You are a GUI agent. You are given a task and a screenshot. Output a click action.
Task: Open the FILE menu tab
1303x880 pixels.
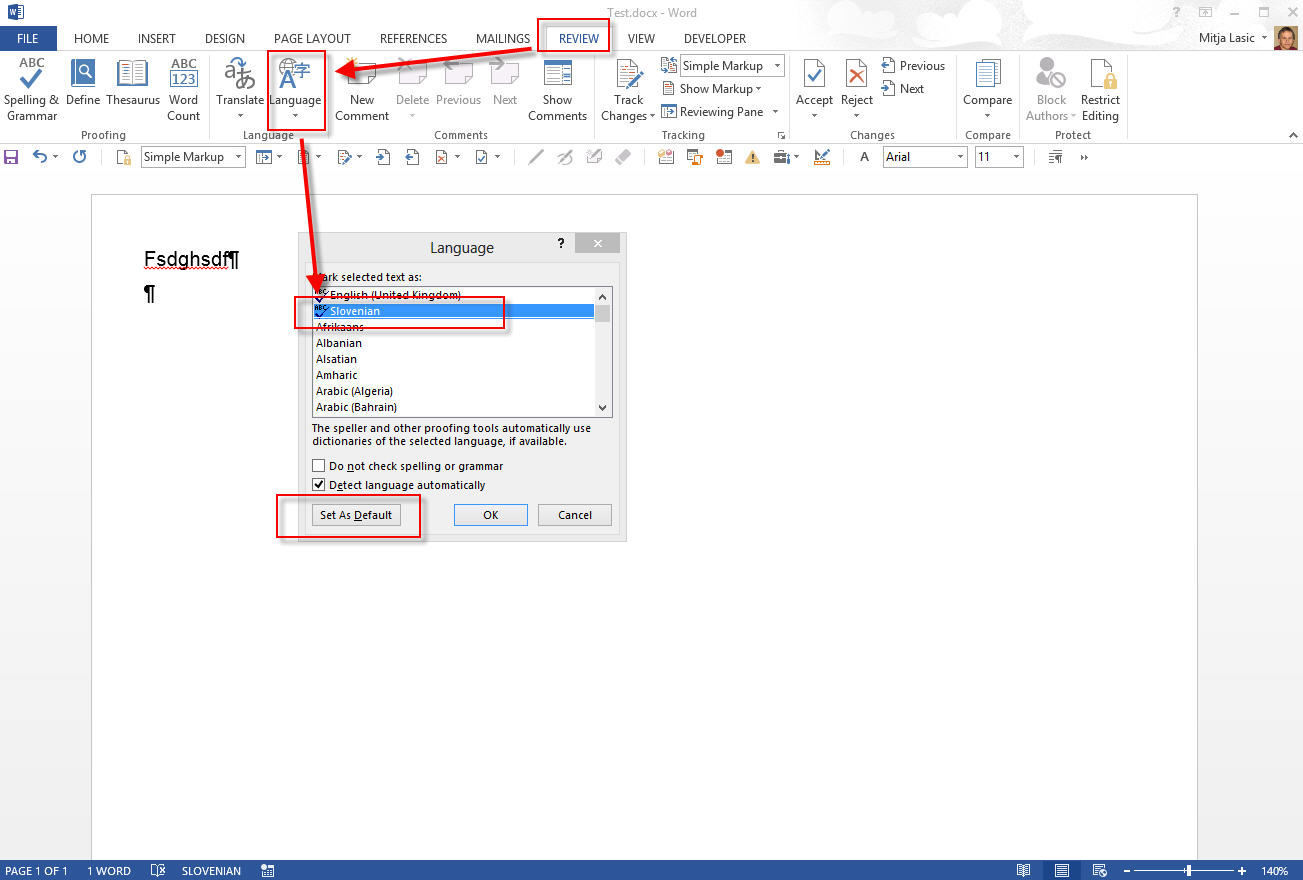pos(28,38)
